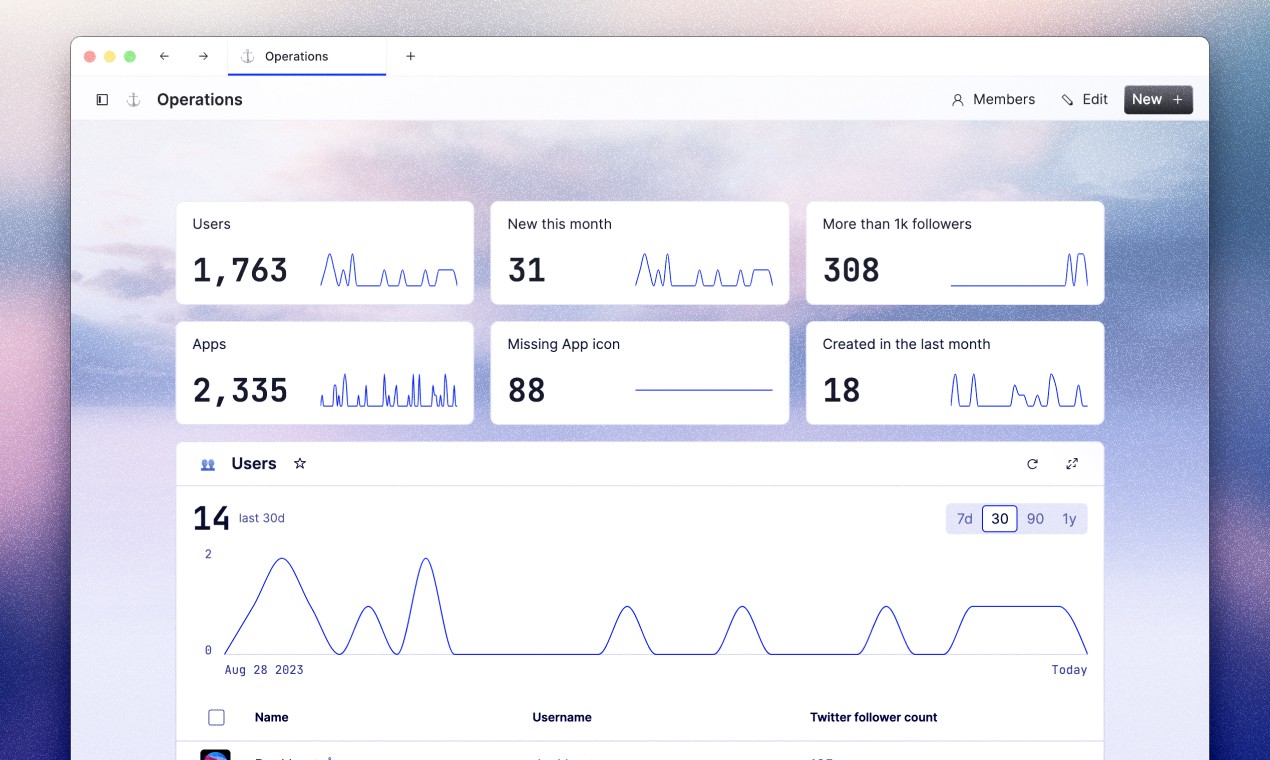The image size is (1270, 760).
Task: Click the Today axis label
Action: tap(1069, 670)
